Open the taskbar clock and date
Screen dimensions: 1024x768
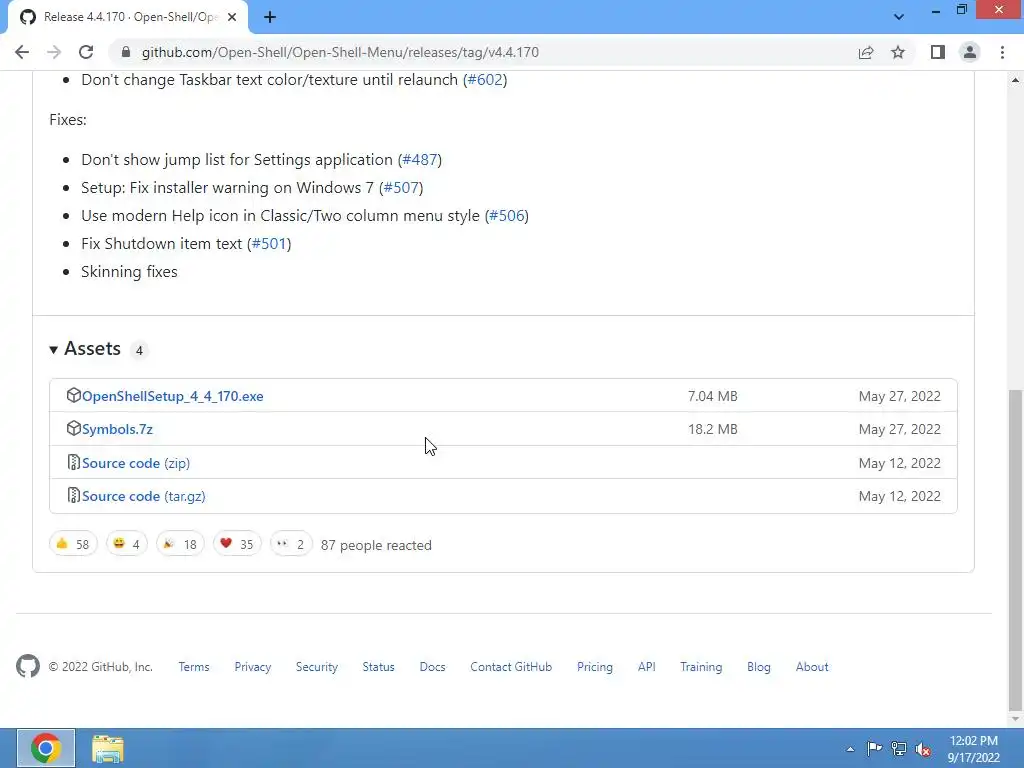(974, 749)
